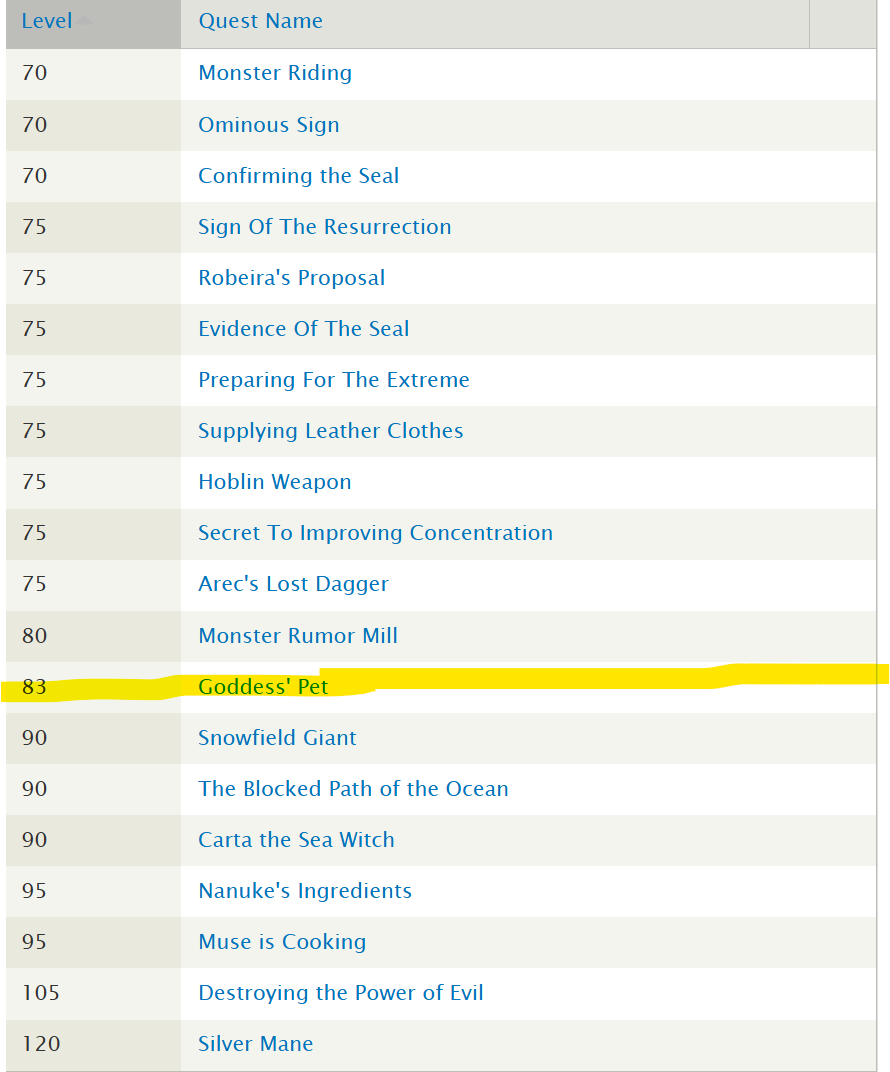
Task: Open Arec's Lost Dagger quest
Action: pyautogui.click(x=293, y=584)
